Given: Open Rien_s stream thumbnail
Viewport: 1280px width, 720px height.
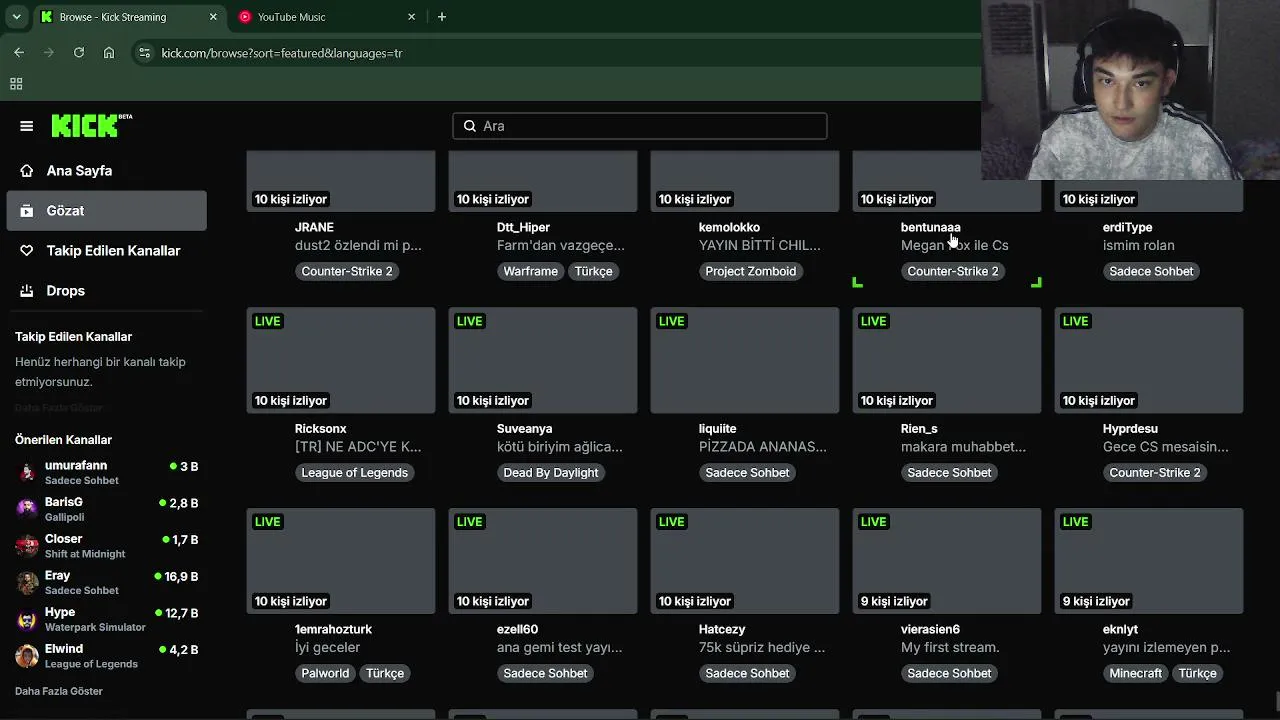Looking at the screenshot, I should pyautogui.click(x=947, y=360).
